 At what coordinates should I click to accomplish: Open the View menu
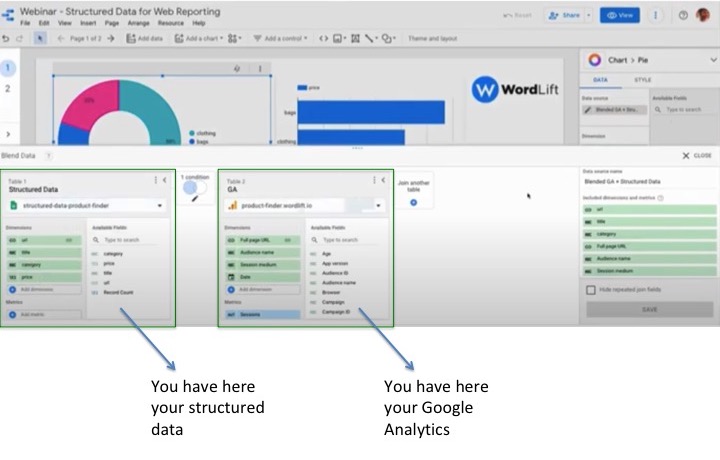tap(64, 23)
